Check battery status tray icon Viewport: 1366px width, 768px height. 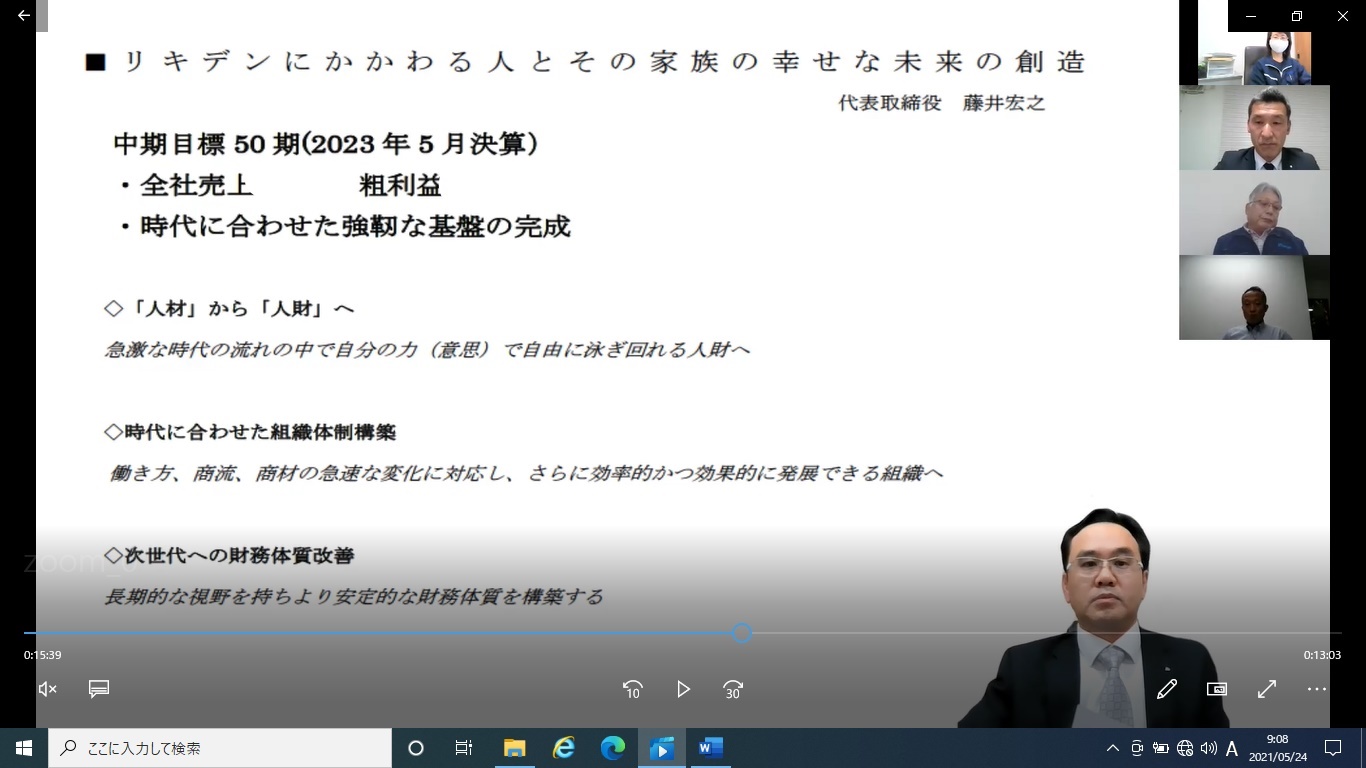[x=1161, y=748]
